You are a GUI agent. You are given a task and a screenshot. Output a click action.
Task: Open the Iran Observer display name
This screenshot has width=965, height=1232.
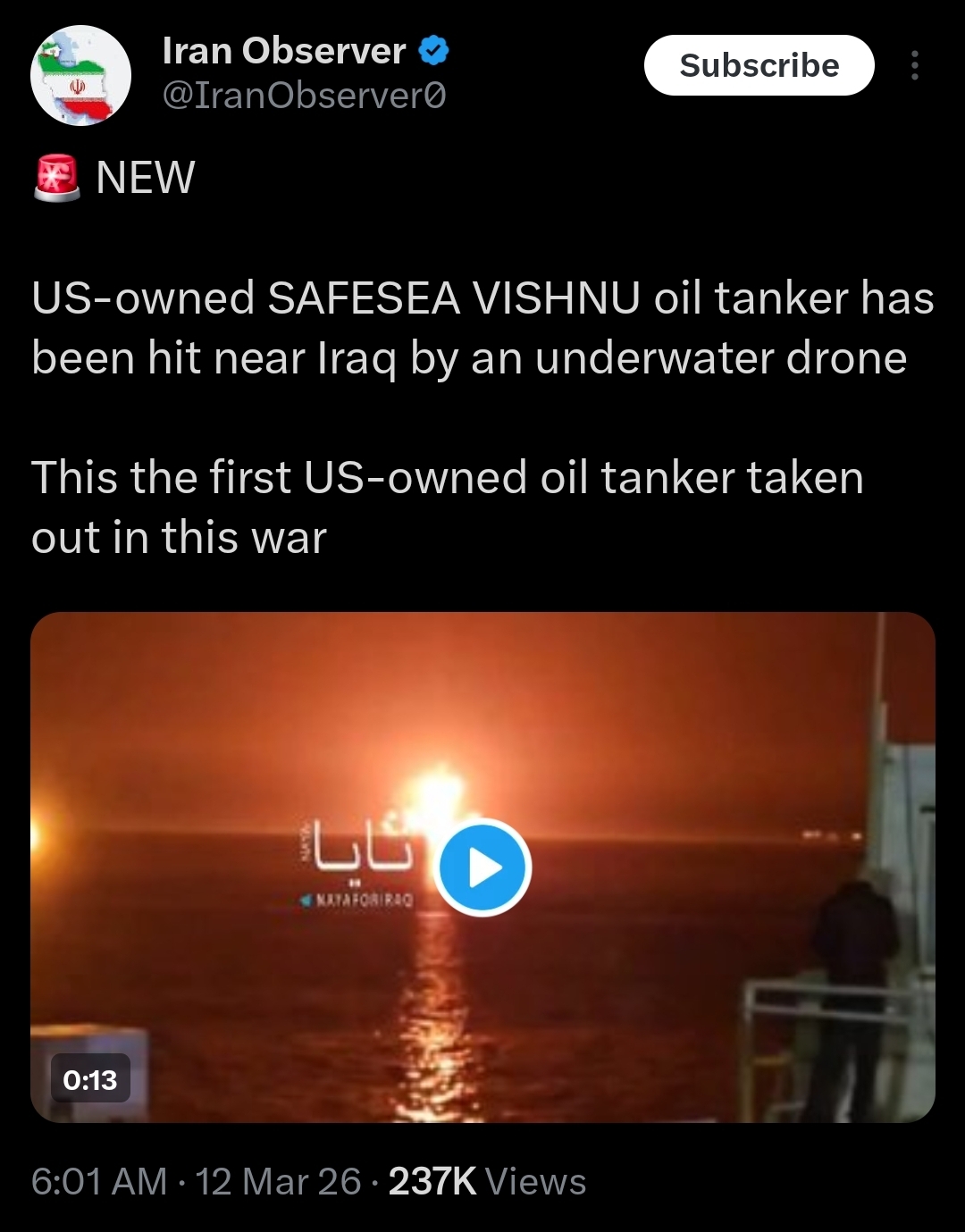click(284, 51)
